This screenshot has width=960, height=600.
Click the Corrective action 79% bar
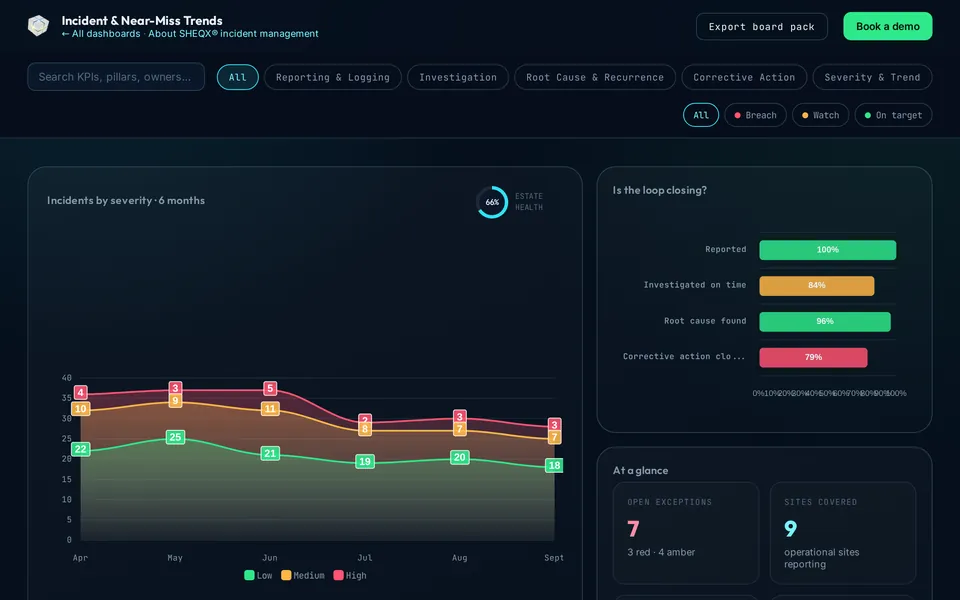point(813,357)
